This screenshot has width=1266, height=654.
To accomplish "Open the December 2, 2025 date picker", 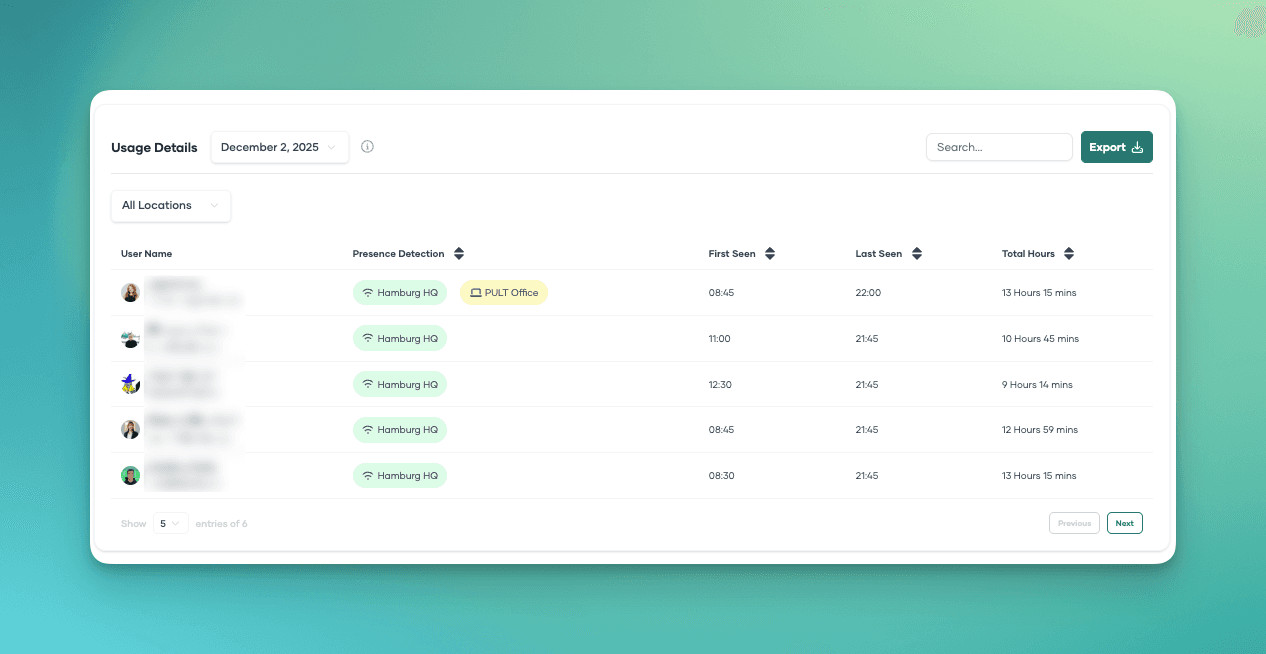I will click(x=279, y=146).
